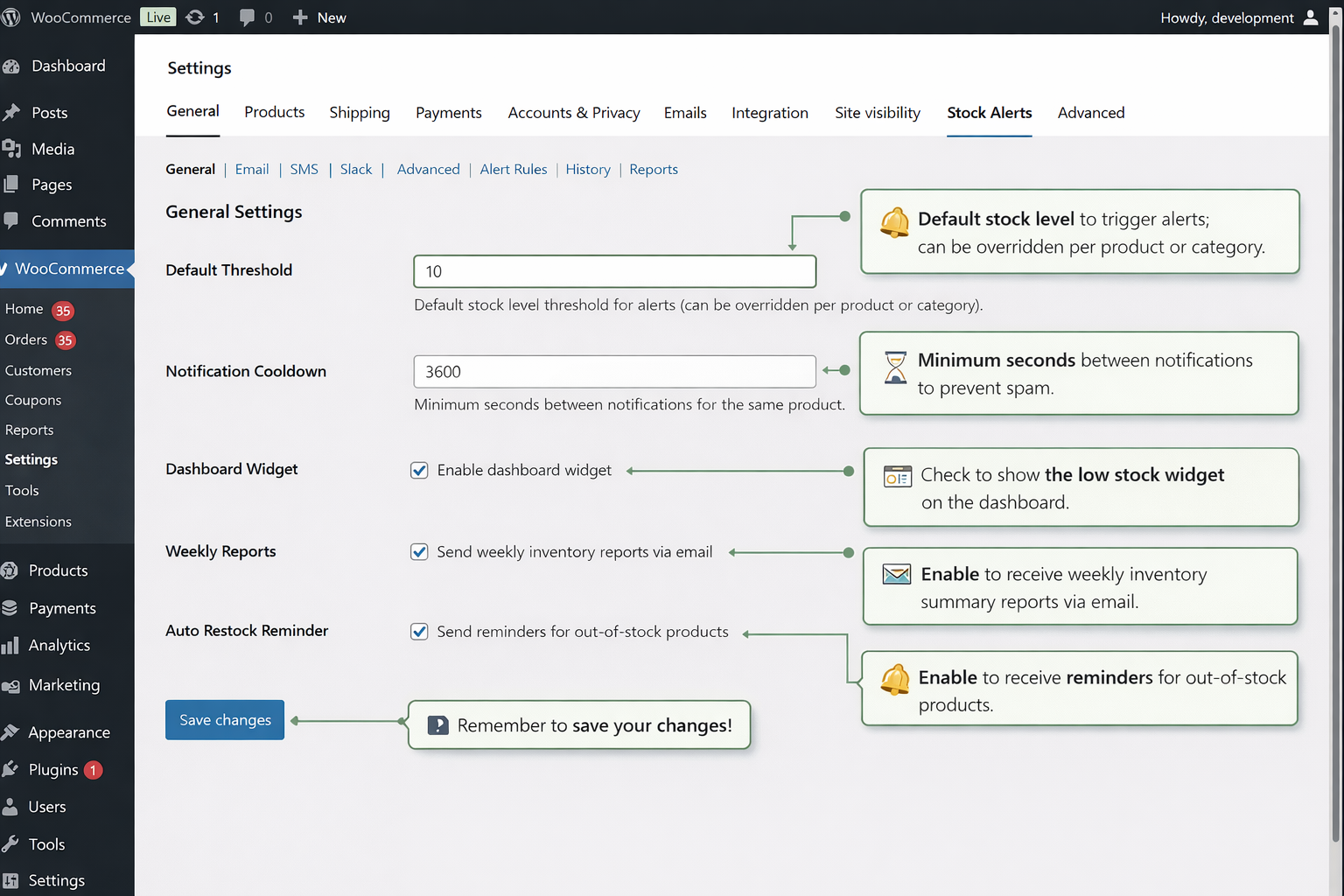Disable out-of-stock reminders checkbox

pos(420,632)
